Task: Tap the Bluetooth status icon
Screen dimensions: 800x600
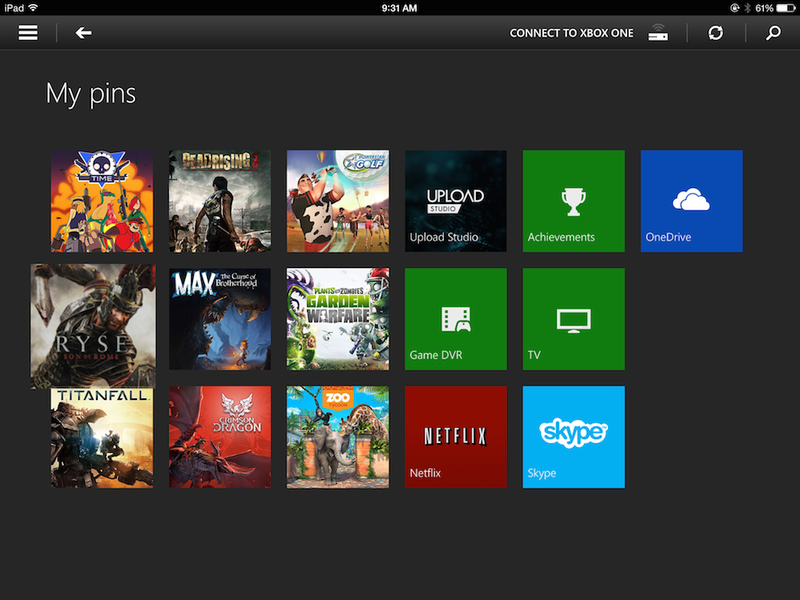Action: 747,8
